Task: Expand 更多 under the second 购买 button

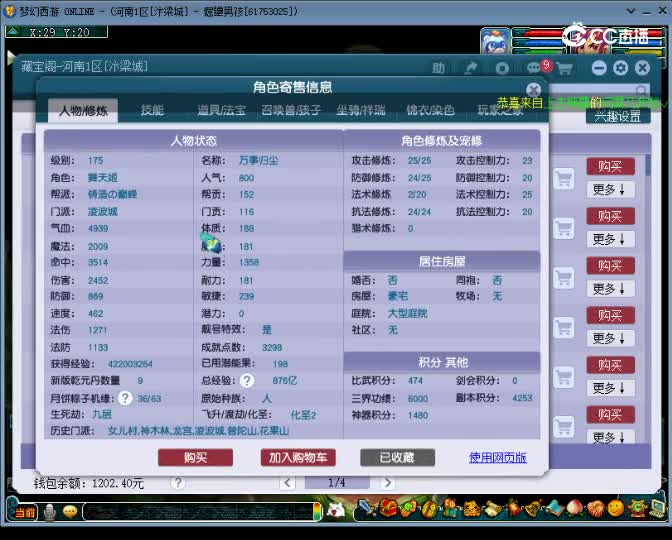Action: point(610,239)
